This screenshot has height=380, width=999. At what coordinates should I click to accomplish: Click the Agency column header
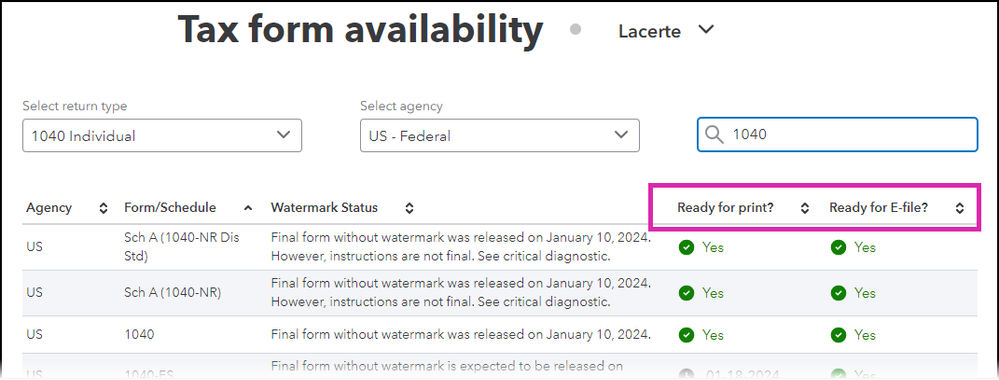tap(49, 208)
